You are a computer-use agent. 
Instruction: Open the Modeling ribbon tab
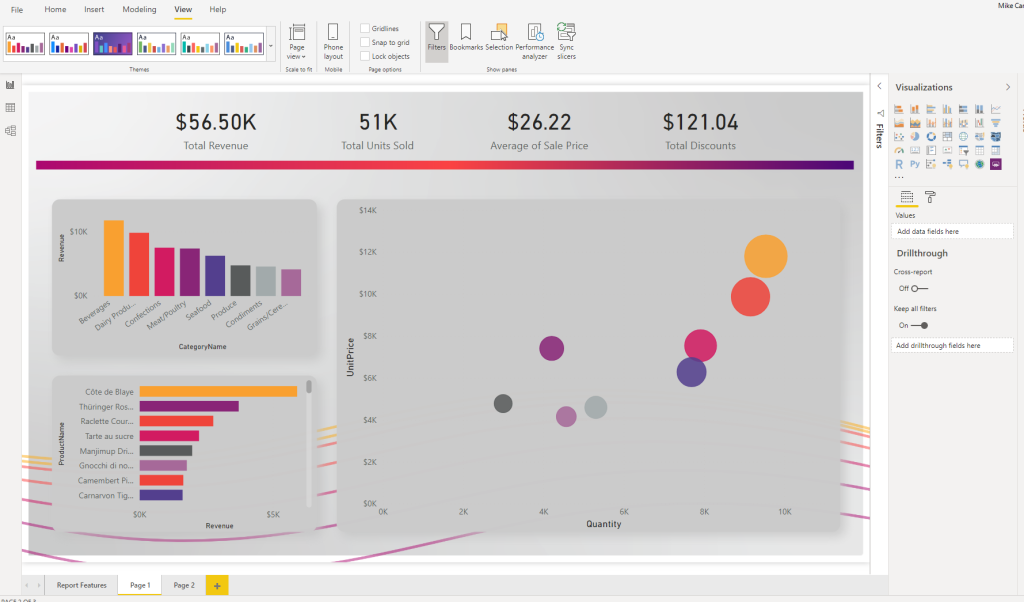coord(139,9)
